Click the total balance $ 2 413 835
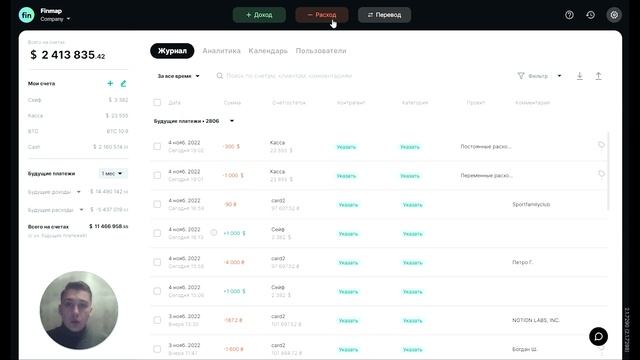 [68, 55]
